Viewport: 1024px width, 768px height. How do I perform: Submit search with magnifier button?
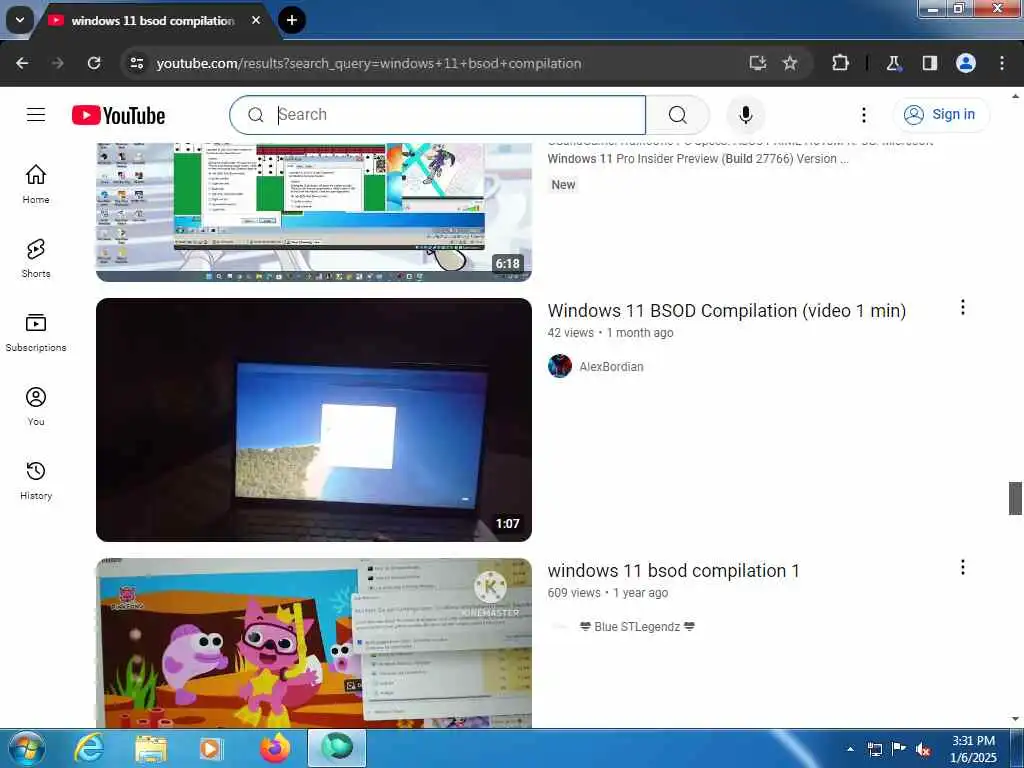(x=678, y=115)
